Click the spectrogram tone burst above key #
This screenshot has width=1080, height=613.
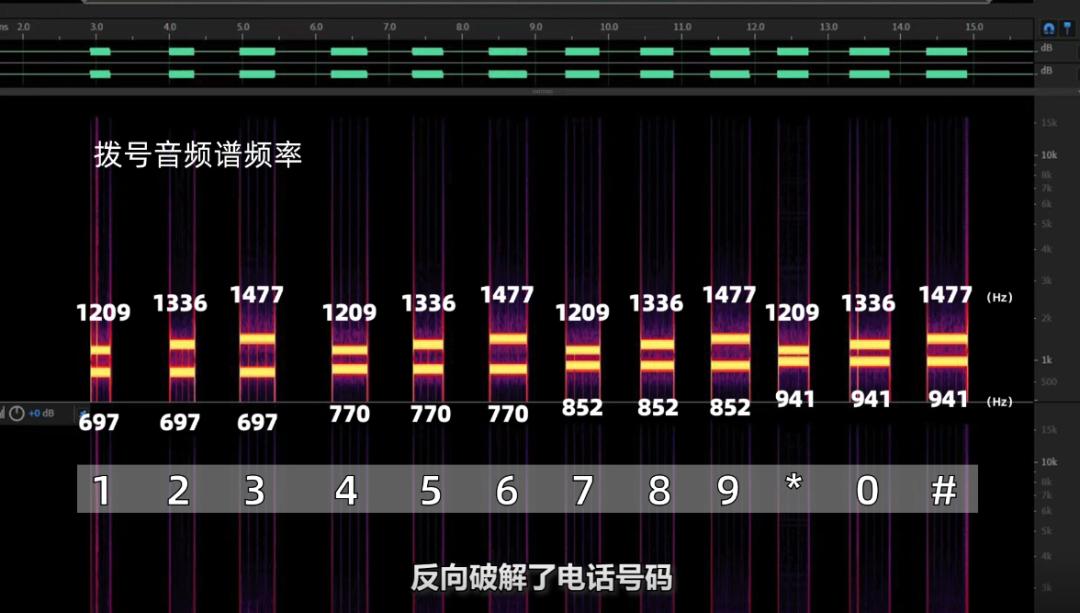pos(947,350)
